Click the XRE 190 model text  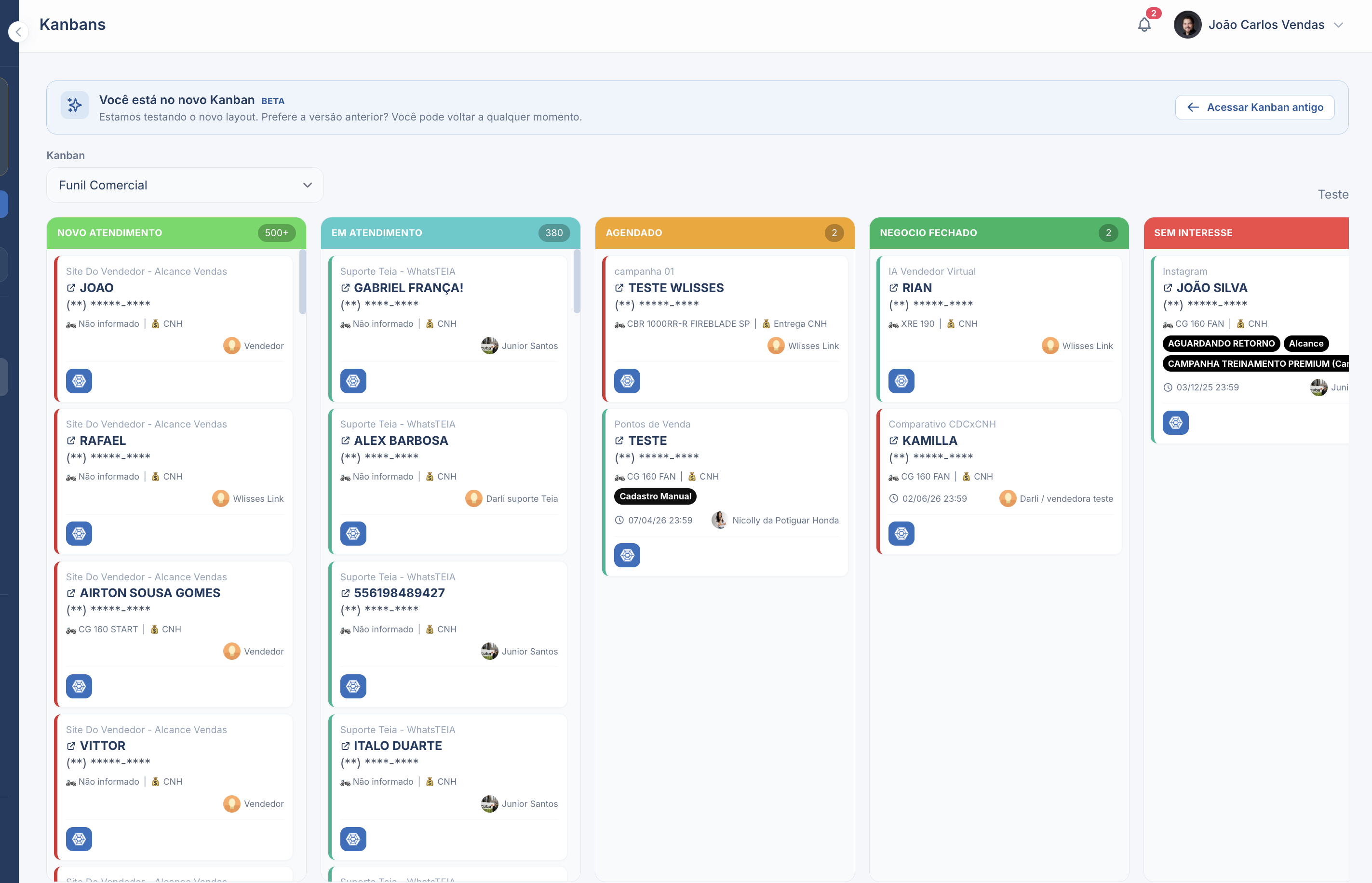point(917,323)
